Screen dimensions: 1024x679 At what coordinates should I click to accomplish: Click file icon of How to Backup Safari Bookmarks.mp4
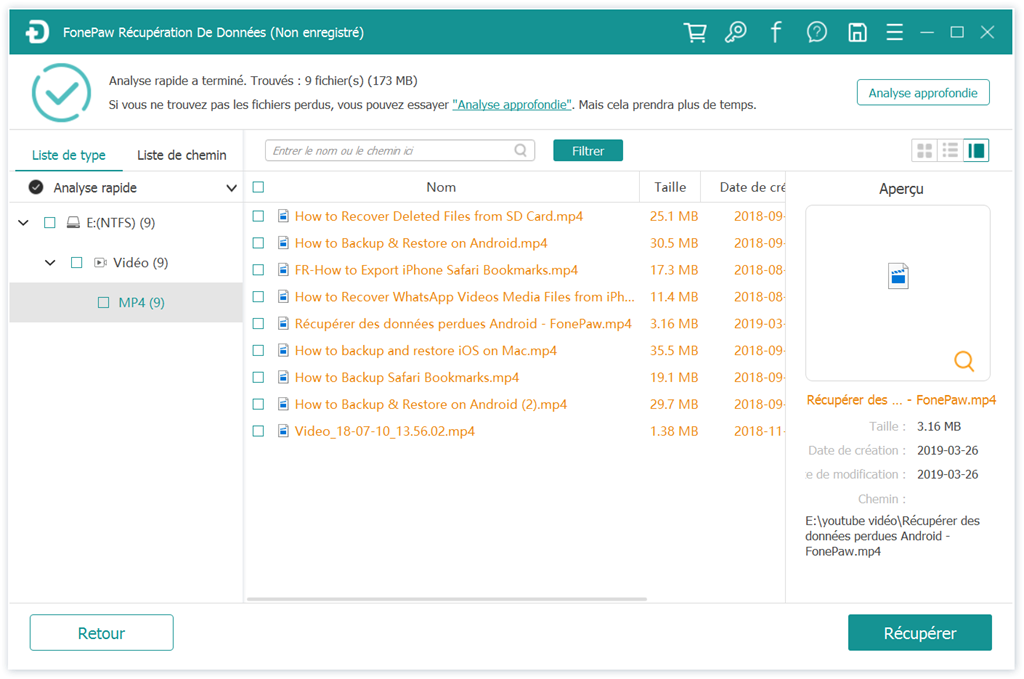283,377
